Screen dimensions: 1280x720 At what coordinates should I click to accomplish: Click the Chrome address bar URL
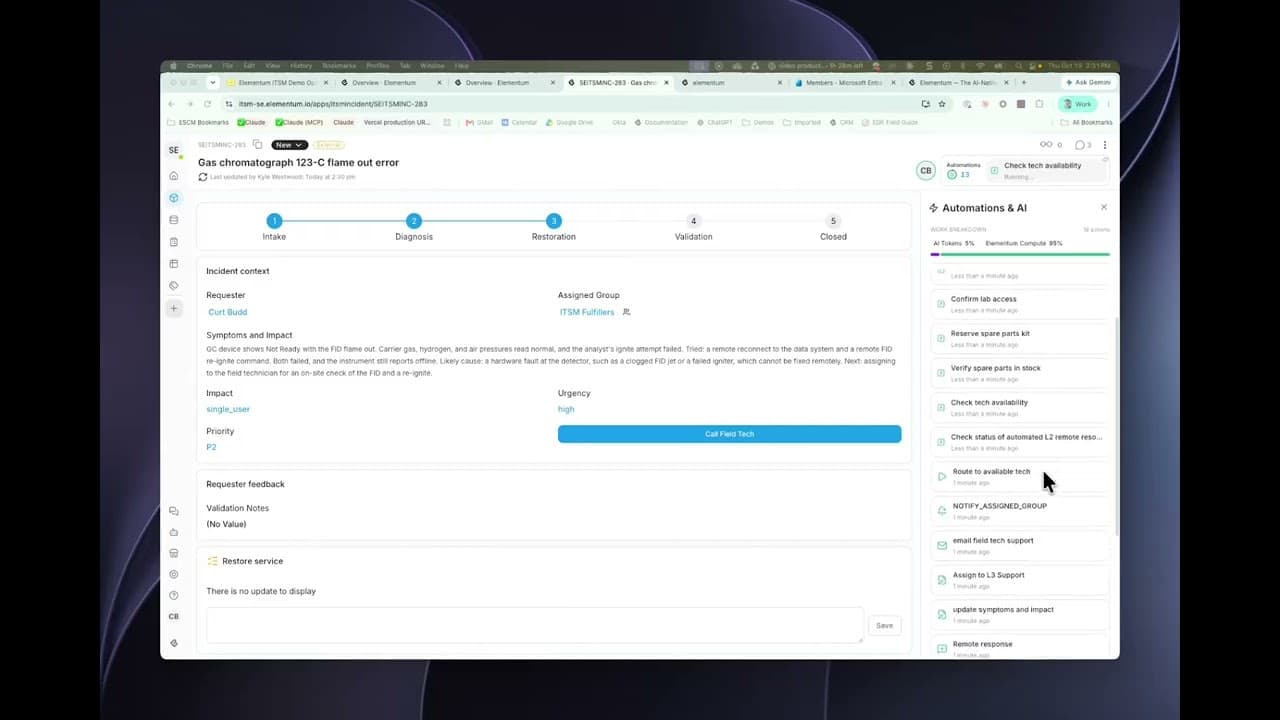[x=333, y=104]
